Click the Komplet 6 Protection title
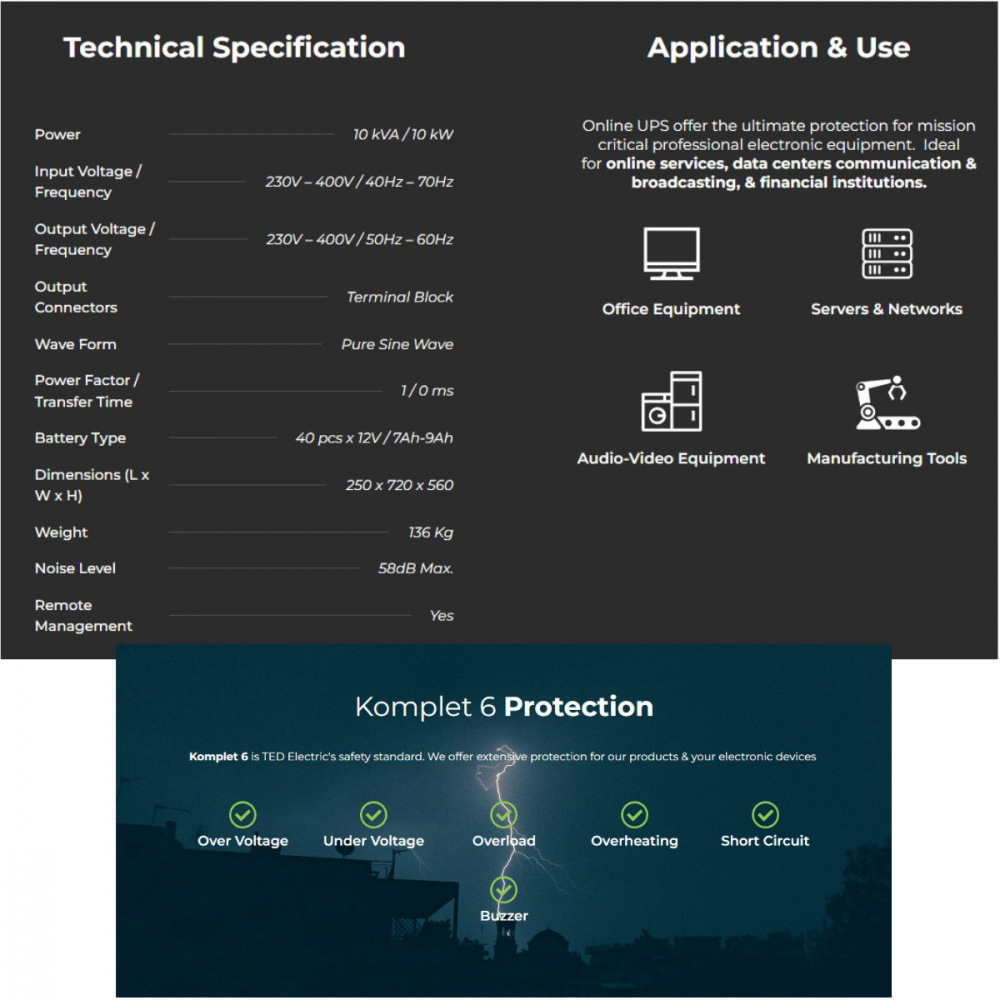Viewport: 1000px width, 1000px height. pyautogui.click(x=504, y=707)
